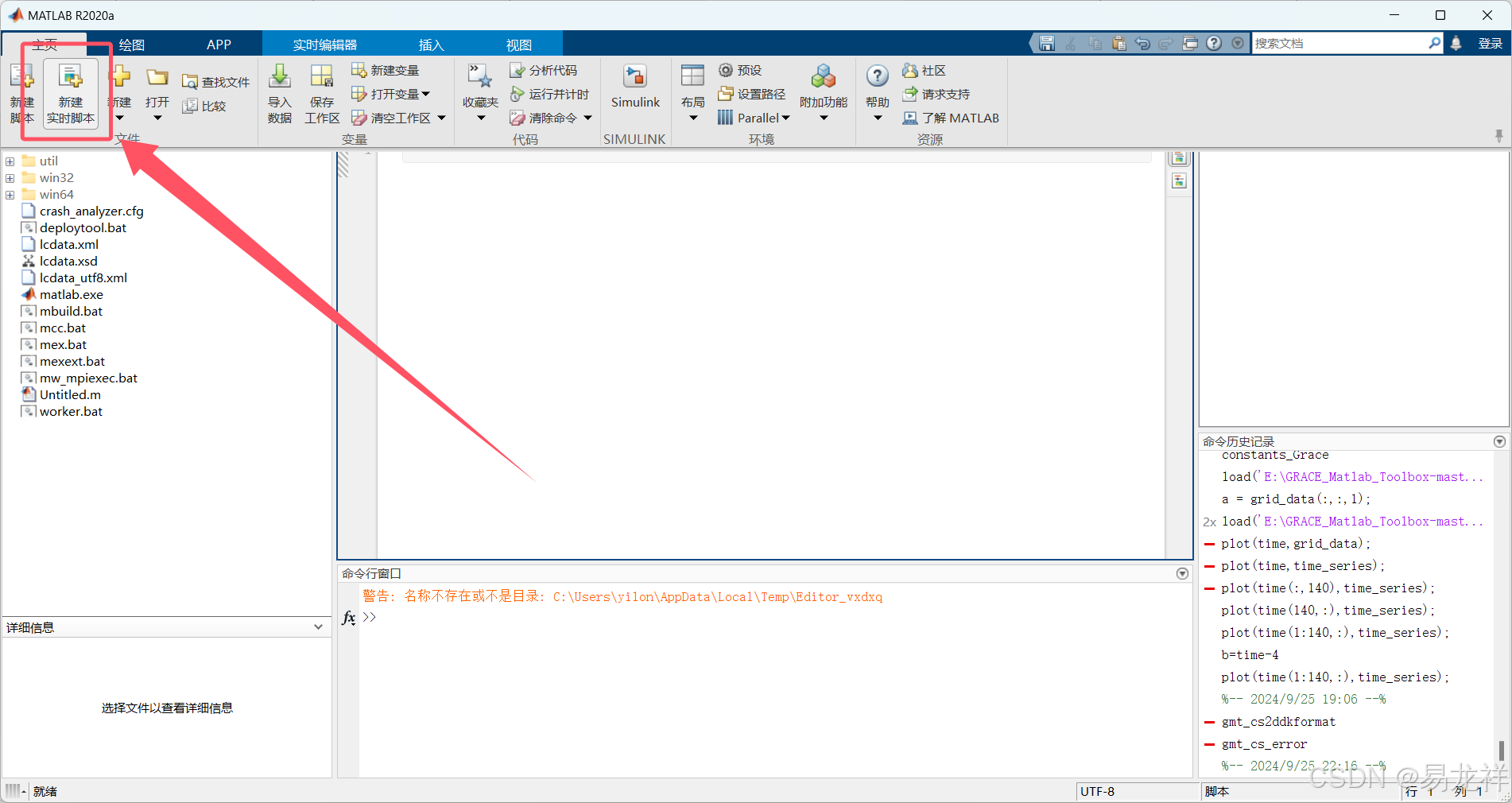Screen dimensions: 1512x803
Task: Click Learn MATLAB (了解 MATLAB)
Action: point(951,118)
